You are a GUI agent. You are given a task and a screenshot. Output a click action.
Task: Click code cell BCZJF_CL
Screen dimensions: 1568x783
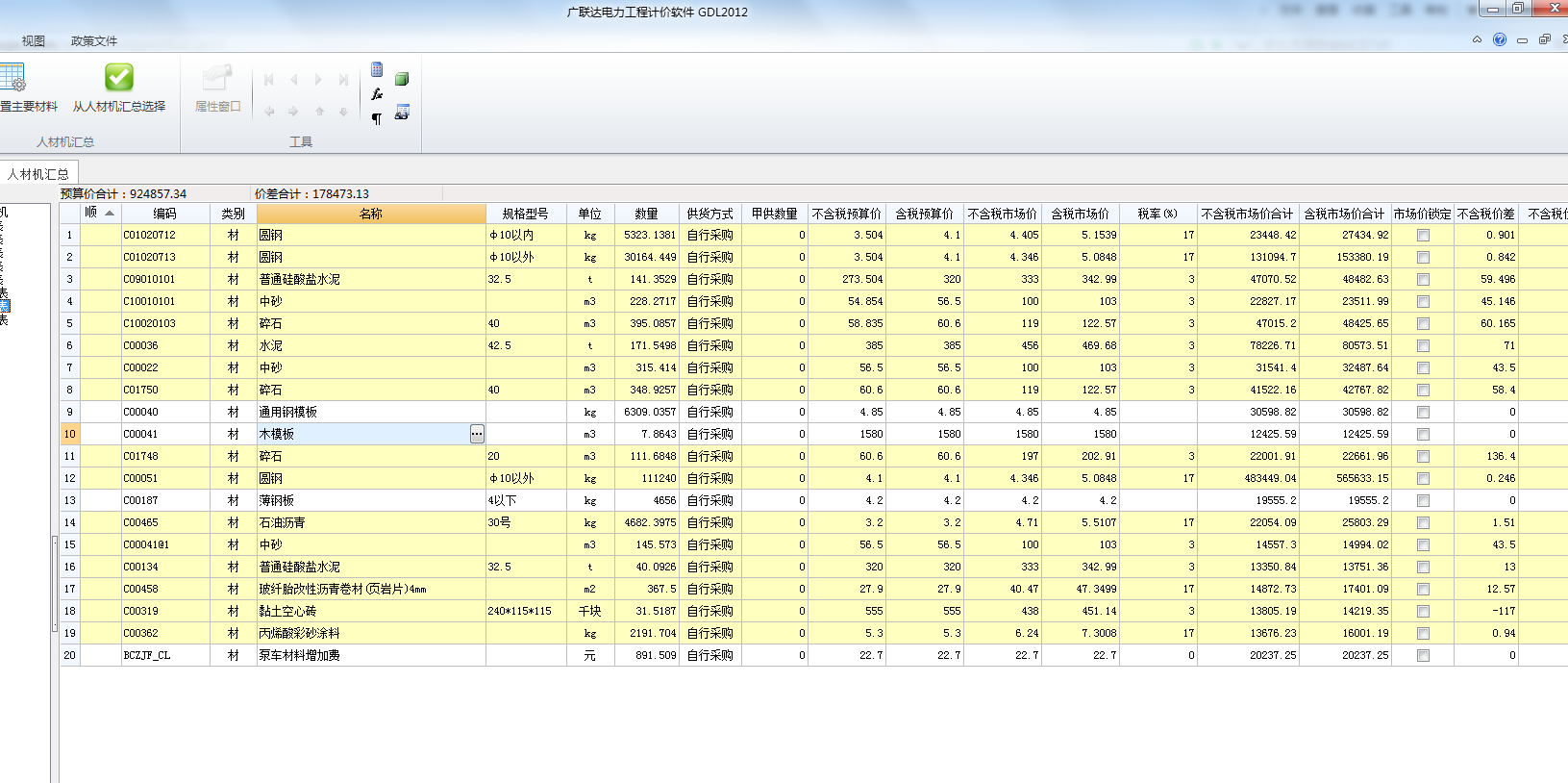click(165, 655)
